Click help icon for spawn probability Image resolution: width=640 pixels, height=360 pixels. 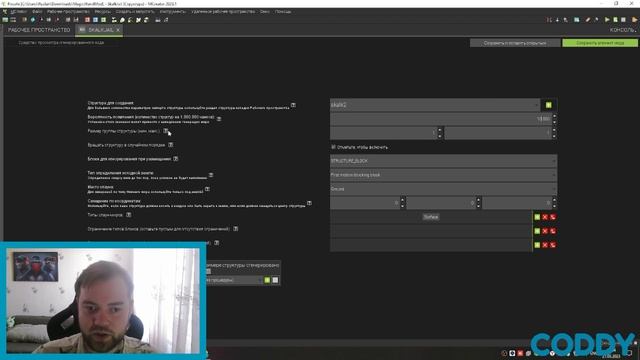(x=219, y=119)
